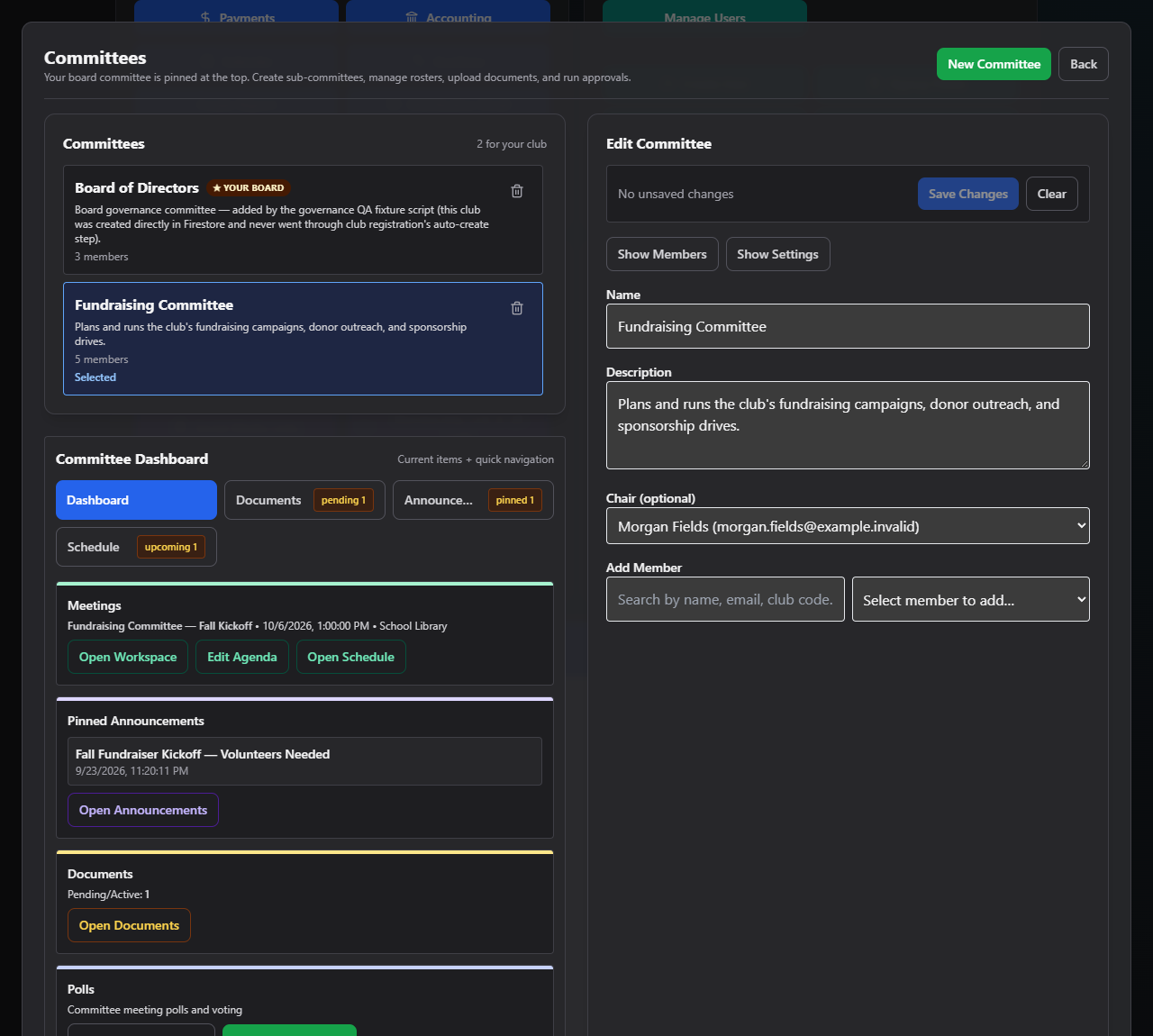Click the '5 members' count text
Screen dimensions: 1153x1036
(x=101, y=359)
